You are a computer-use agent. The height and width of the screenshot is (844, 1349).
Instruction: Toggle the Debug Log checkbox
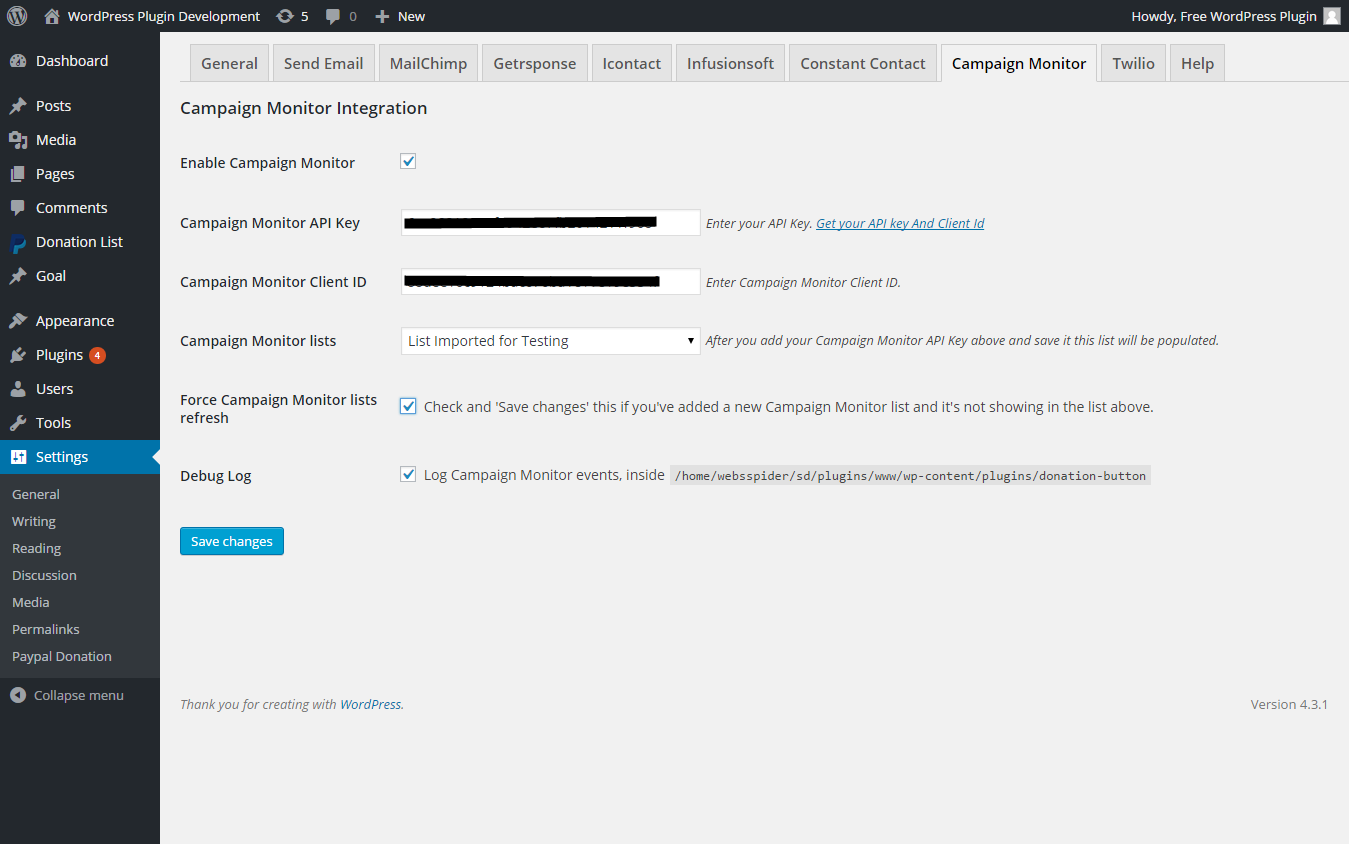click(x=408, y=474)
